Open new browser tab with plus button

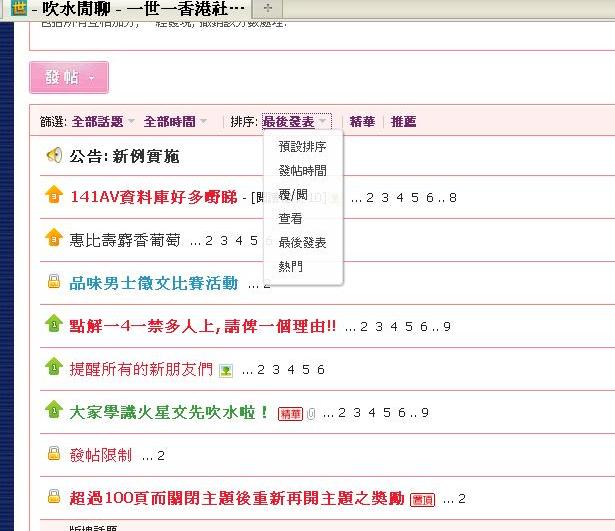267,8
